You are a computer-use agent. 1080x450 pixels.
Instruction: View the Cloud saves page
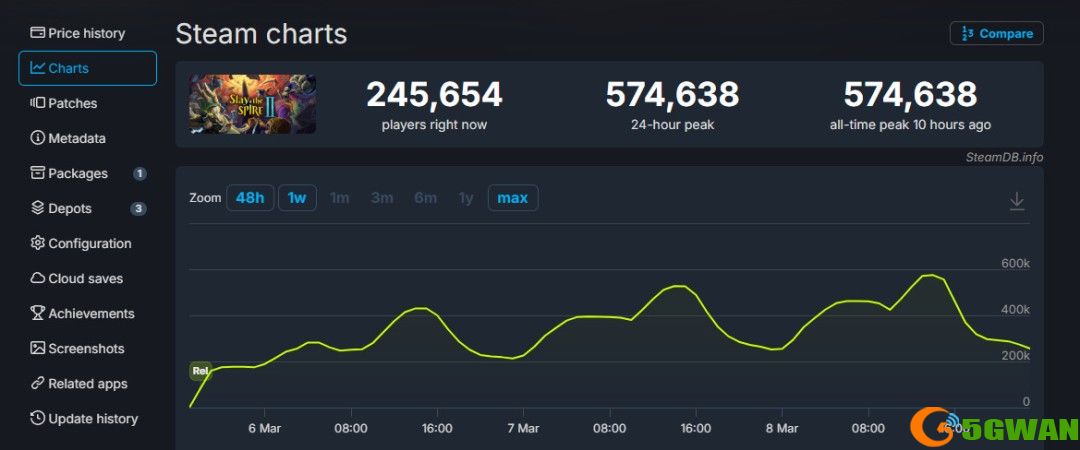[87, 278]
